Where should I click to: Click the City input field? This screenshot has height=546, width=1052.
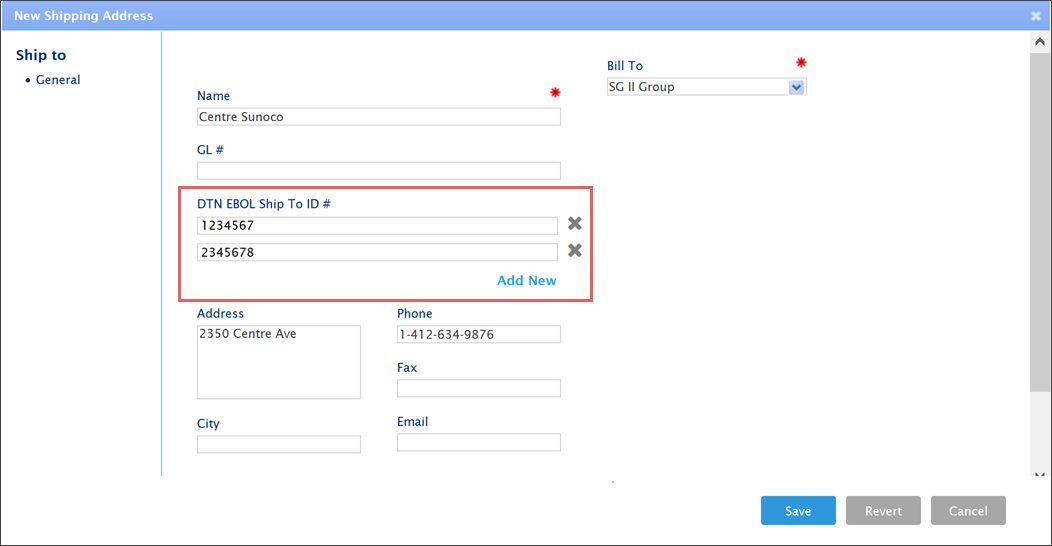278,444
